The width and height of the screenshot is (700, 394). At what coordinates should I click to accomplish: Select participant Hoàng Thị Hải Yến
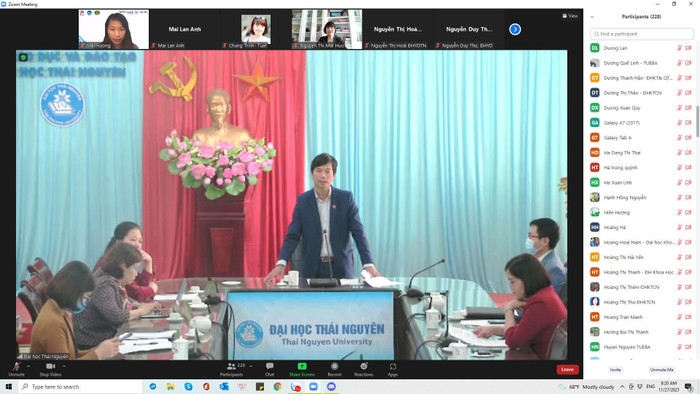(x=641, y=257)
